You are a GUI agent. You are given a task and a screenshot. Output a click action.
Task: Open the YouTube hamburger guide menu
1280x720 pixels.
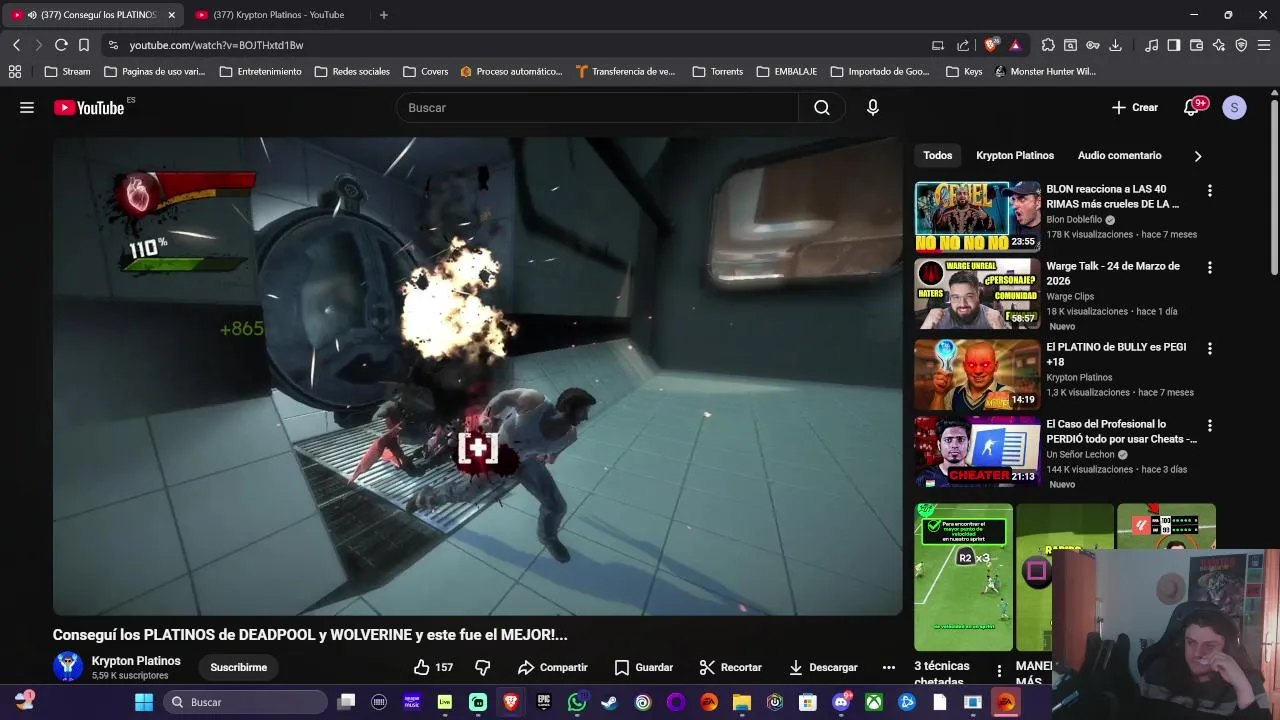click(27, 108)
